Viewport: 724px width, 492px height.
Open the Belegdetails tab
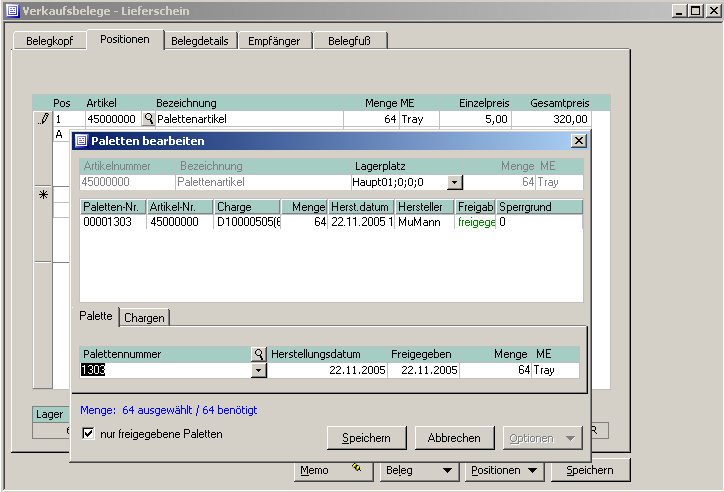(x=200, y=41)
